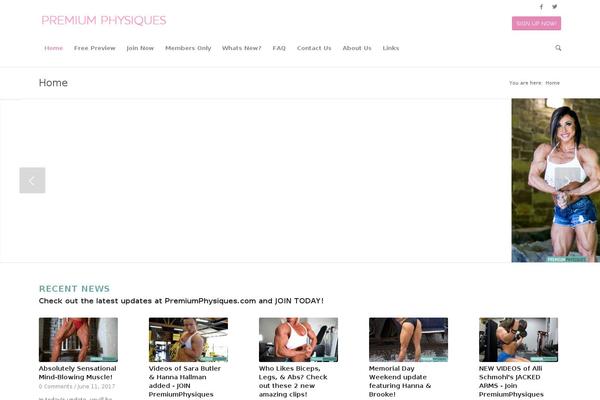600x400 pixels.
Task: Open the Free Preview menu item
Action: pyautogui.click(x=95, y=48)
